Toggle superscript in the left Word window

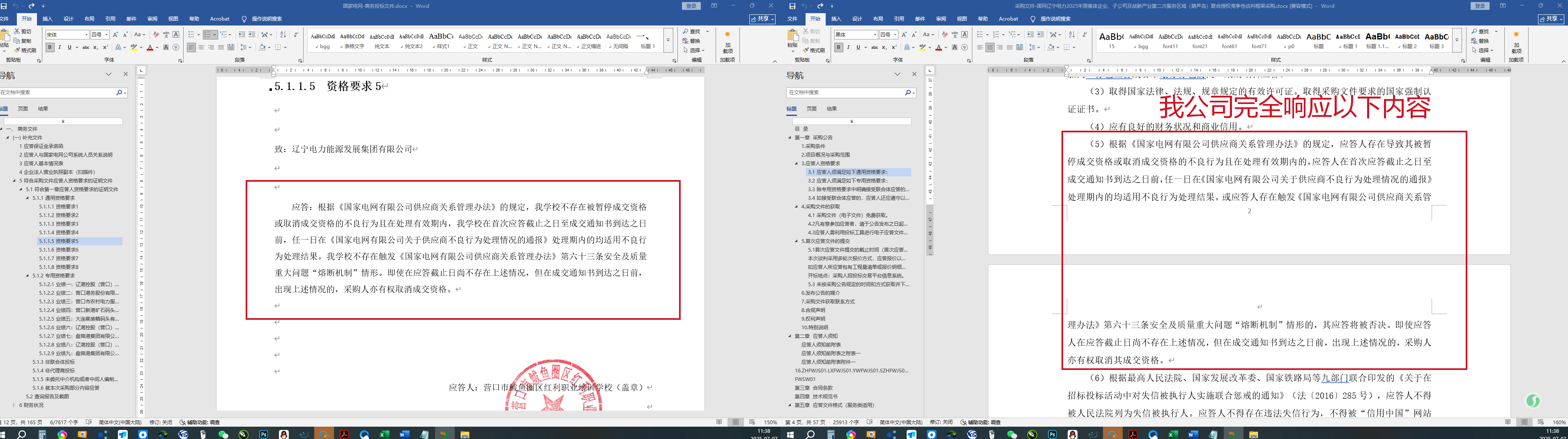pyautogui.click(x=105, y=48)
